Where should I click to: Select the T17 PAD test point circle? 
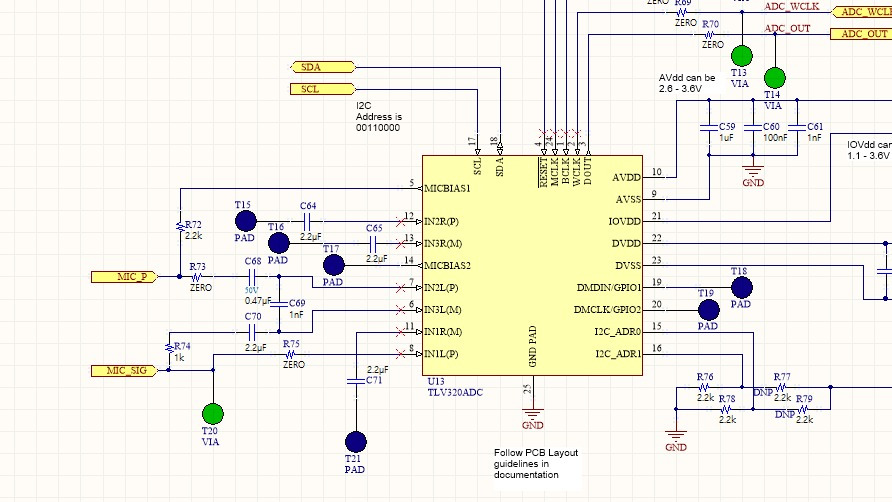tap(334, 265)
